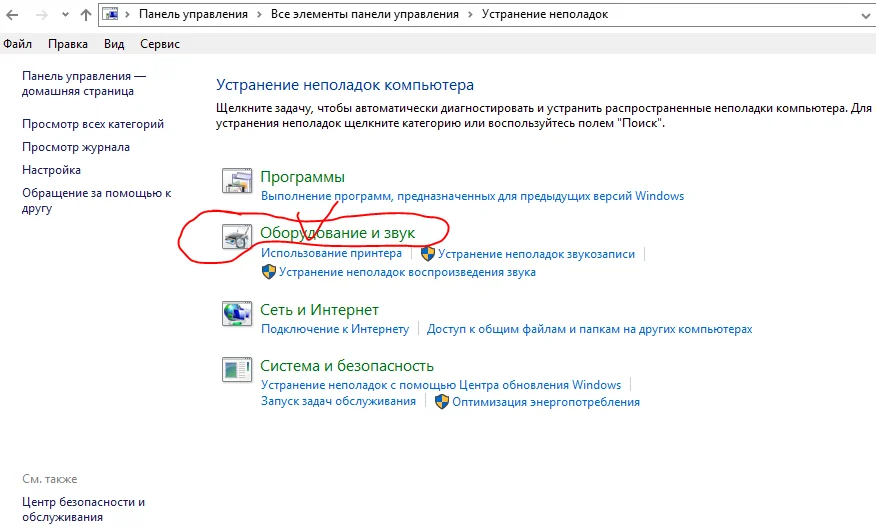Image resolution: width=876 pixels, height=531 pixels.
Task: Open the Файл menu
Action: pyautogui.click(x=17, y=44)
